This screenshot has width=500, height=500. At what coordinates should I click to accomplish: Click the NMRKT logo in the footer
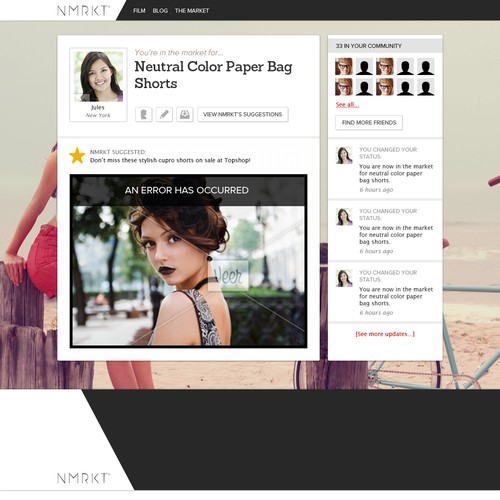(x=83, y=478)
